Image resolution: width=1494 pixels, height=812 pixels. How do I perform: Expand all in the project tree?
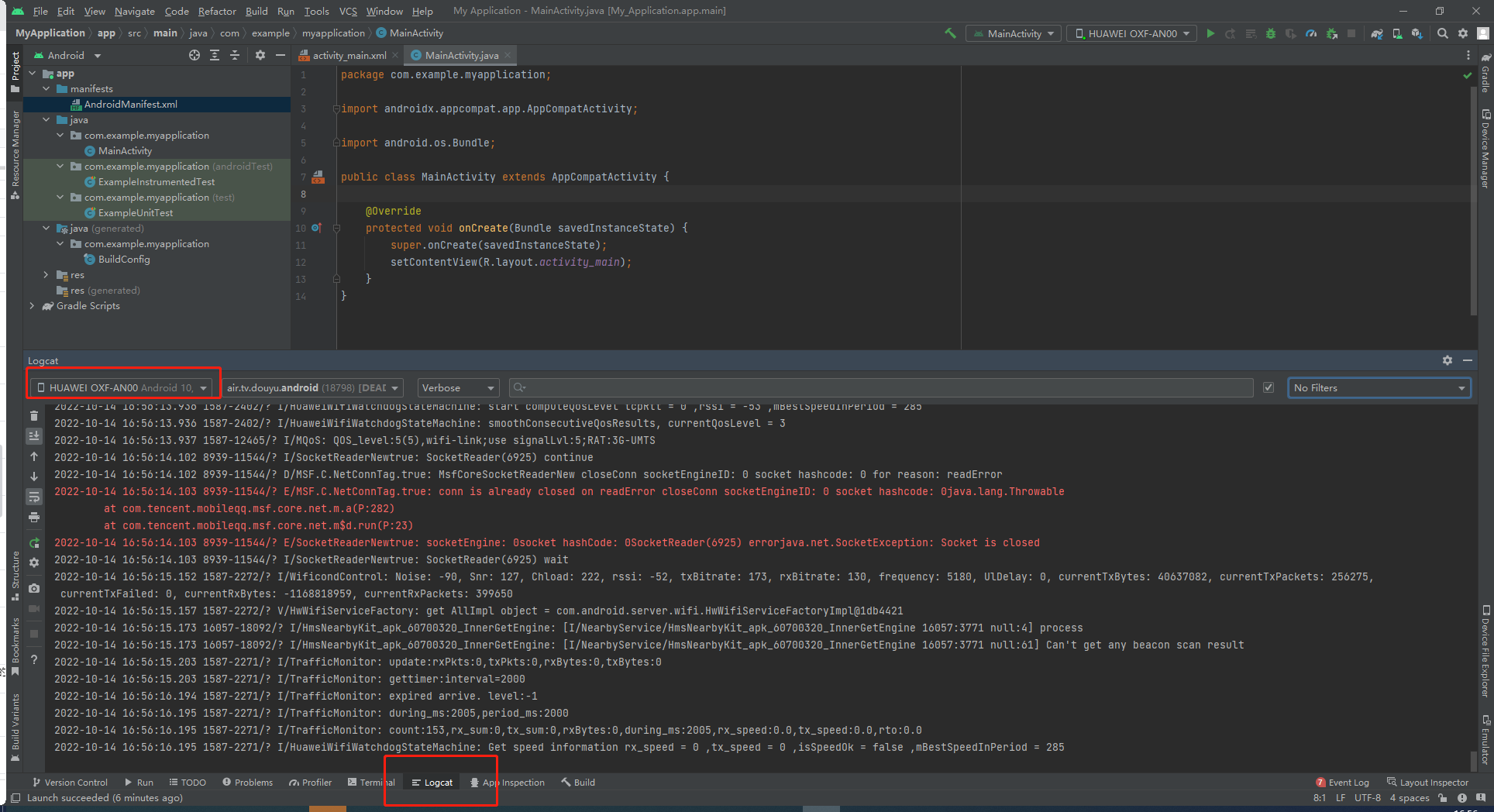[215, 55]
